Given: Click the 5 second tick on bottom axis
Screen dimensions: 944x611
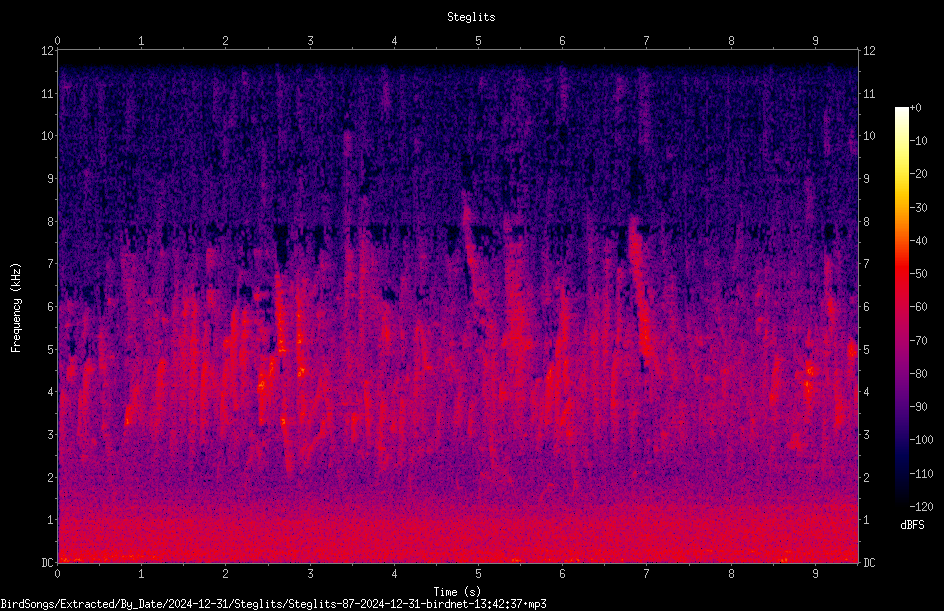Looking at the screenshot, I should (x=479, y=574).
